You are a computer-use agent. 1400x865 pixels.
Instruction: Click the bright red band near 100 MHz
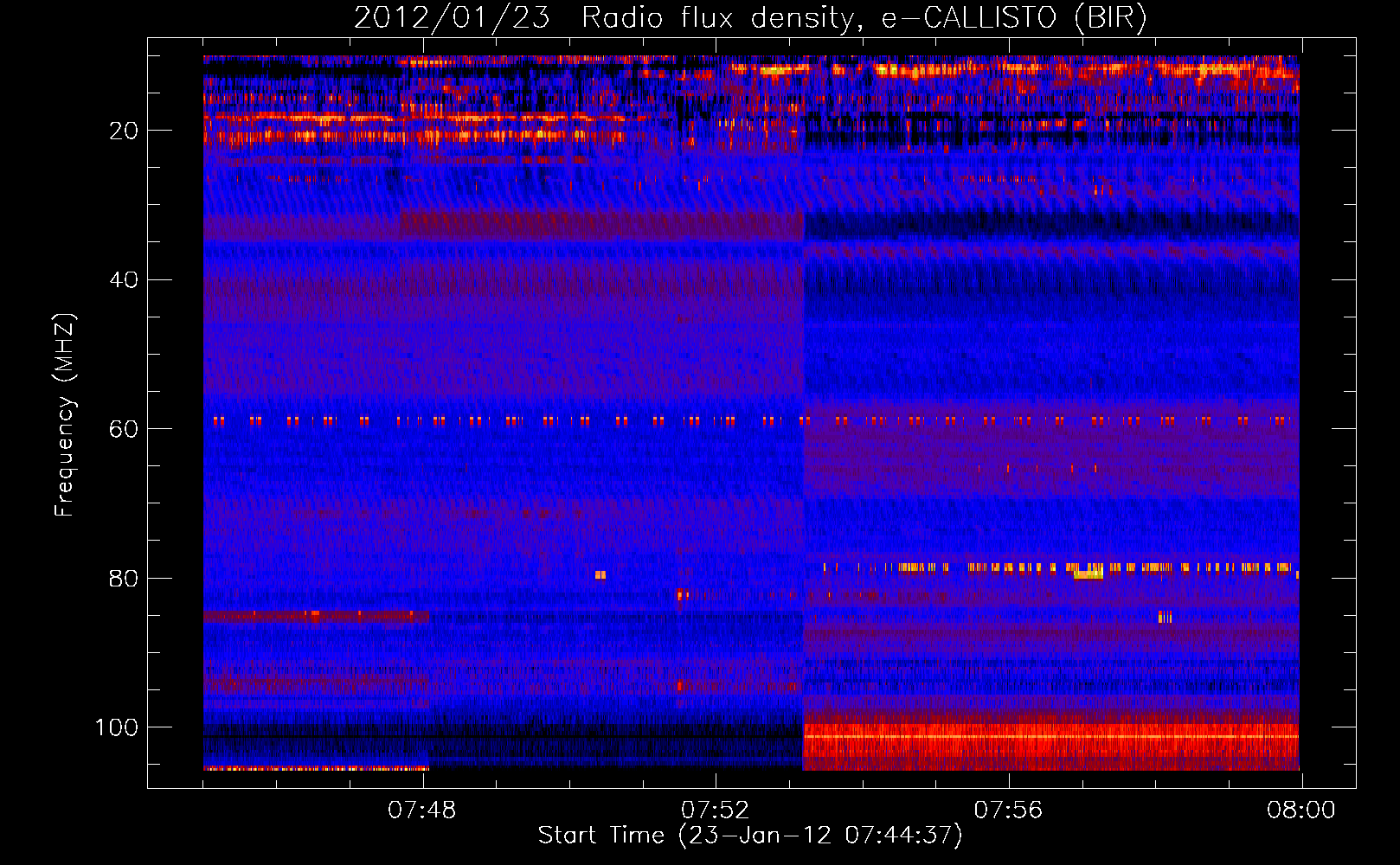click(1050, 742)
